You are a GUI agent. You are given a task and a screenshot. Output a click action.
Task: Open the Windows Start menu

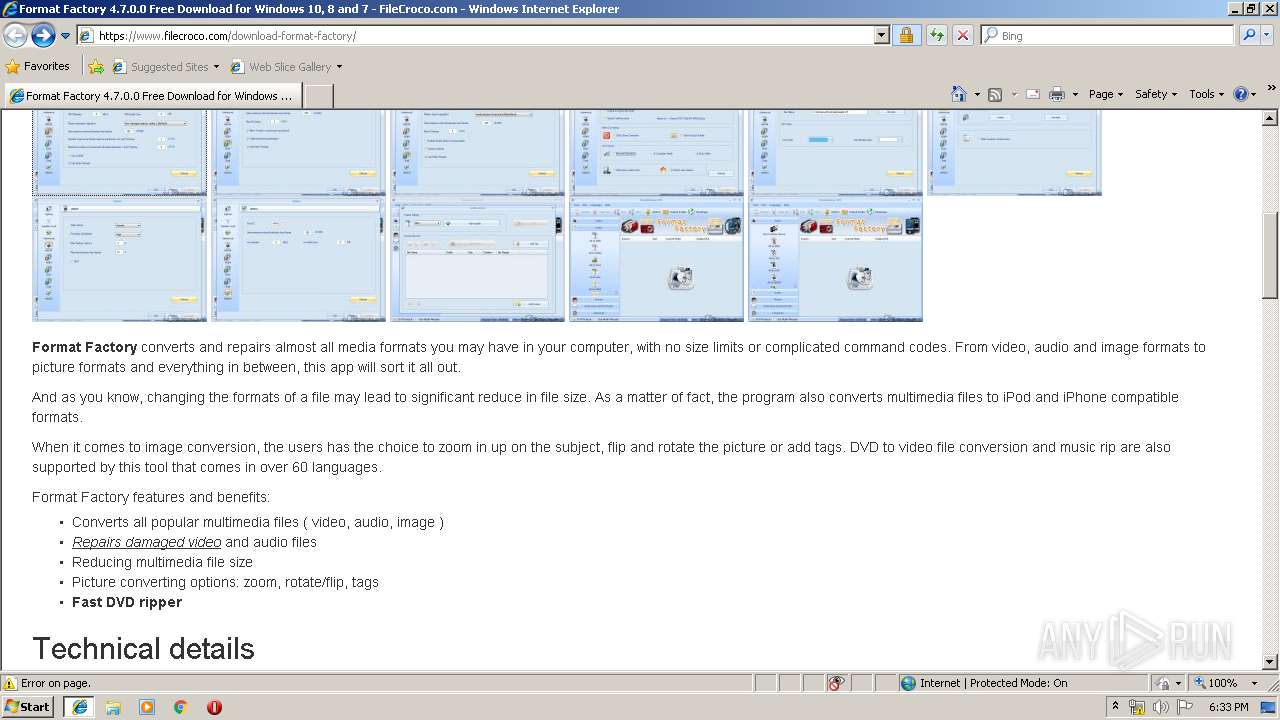[28, 706]
